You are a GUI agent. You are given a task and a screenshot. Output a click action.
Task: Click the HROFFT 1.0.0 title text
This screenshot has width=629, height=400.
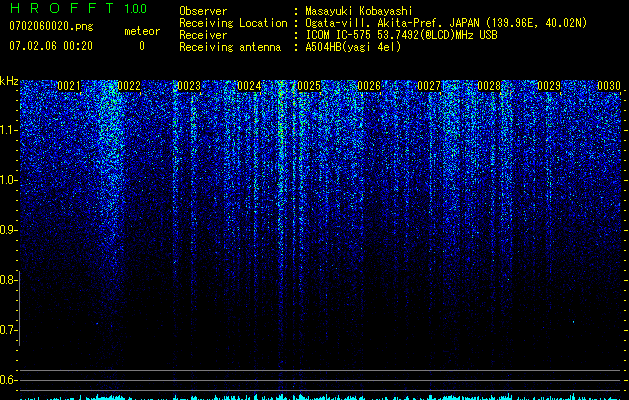(78, 8)
